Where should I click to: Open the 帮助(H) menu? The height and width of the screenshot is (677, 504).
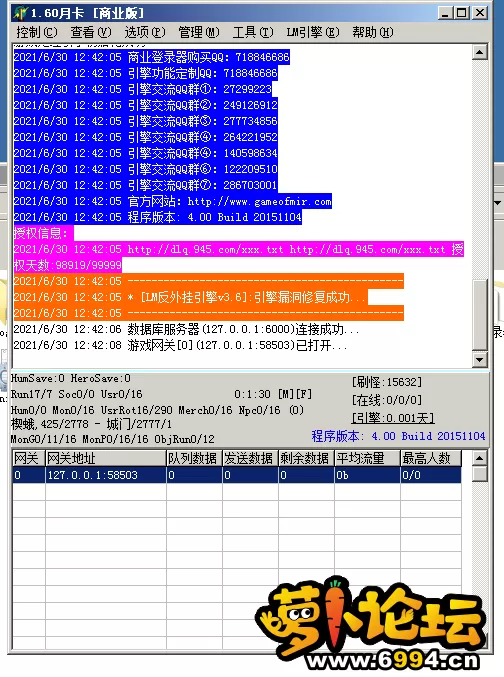pyautogui.click(x=373, y=32)
